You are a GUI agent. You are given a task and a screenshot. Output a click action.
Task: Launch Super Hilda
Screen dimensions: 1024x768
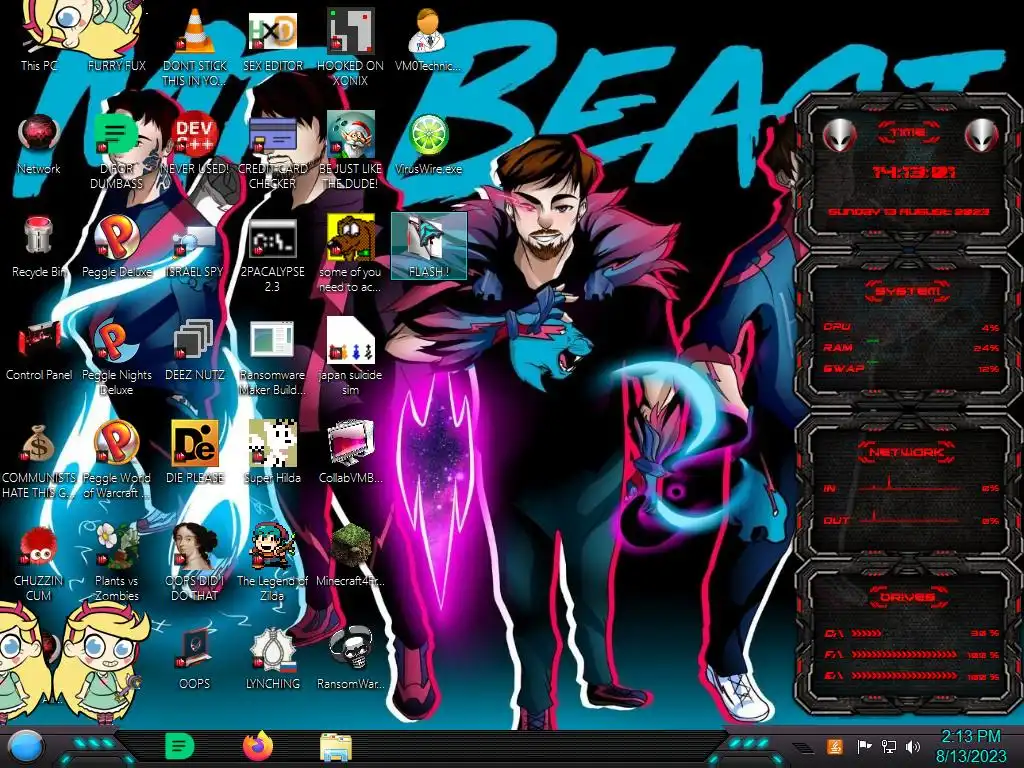point(272,452)
